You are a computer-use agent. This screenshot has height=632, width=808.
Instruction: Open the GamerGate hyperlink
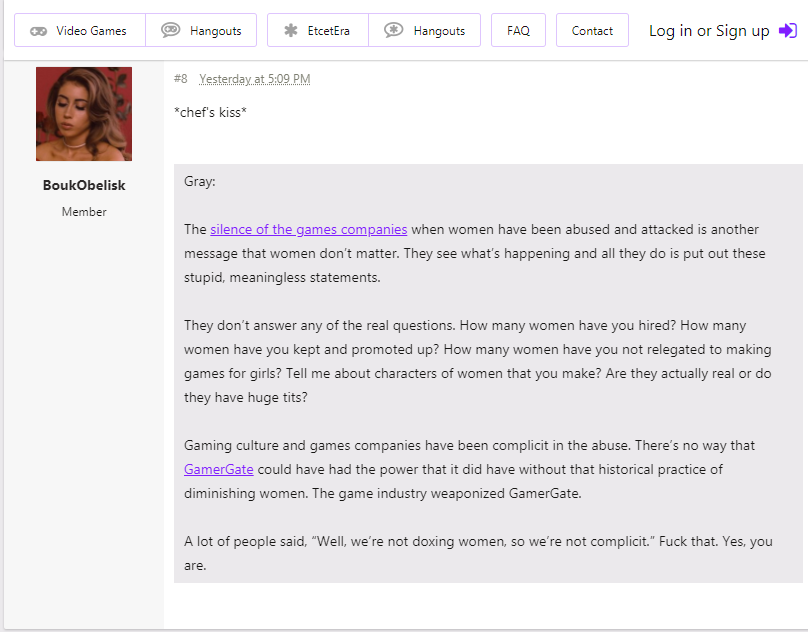(218, 470)
